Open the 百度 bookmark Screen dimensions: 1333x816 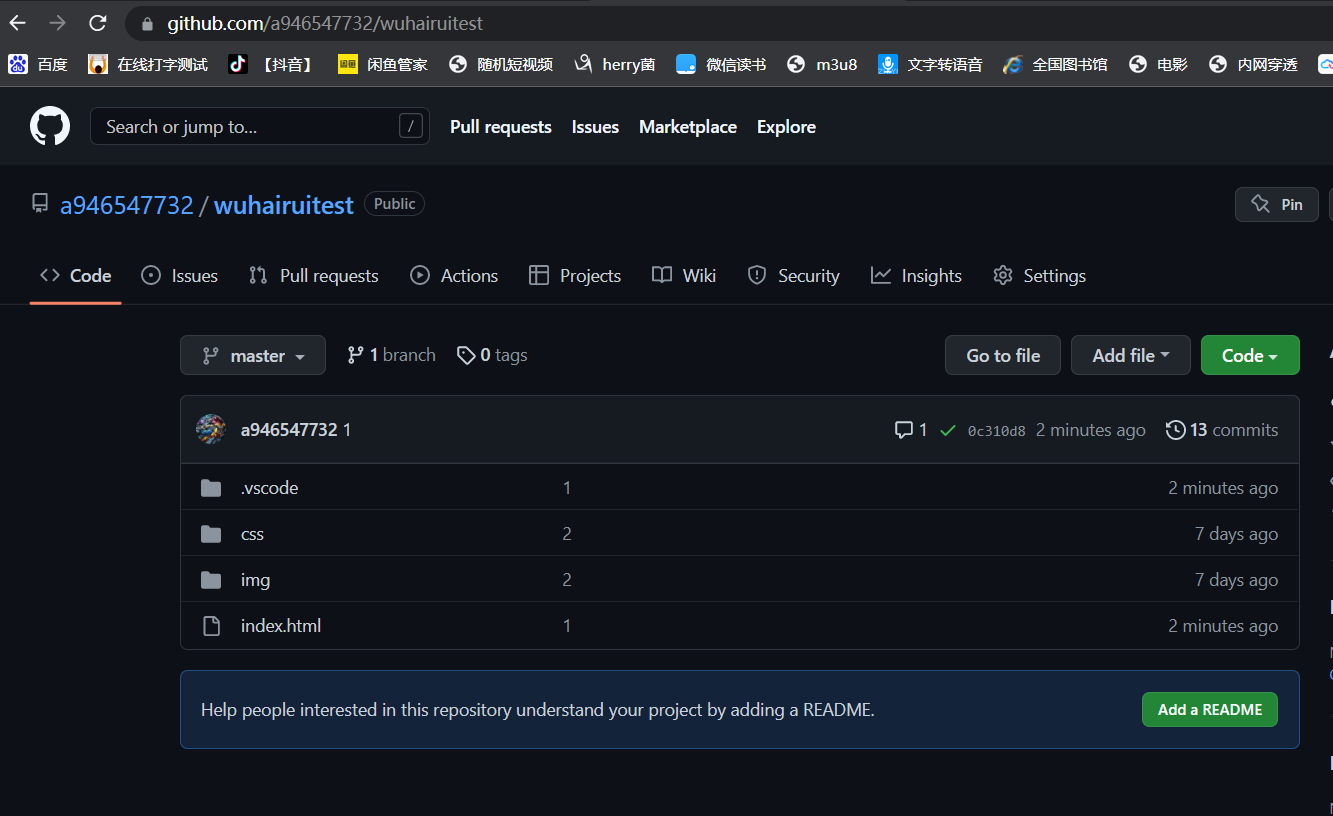click(x=38, y=64)
